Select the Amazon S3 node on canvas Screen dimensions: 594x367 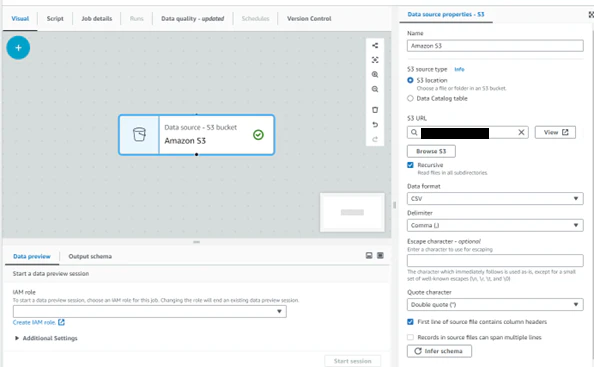(196, 135)
